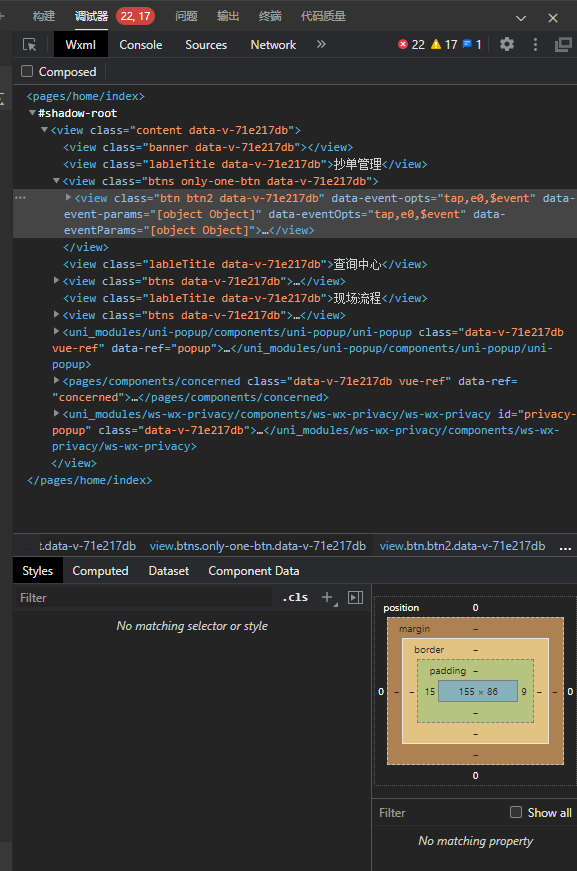This screenshot has height=871, width=577.
Task: Click the 22, 17 problems badge
Action: (135, 16)
